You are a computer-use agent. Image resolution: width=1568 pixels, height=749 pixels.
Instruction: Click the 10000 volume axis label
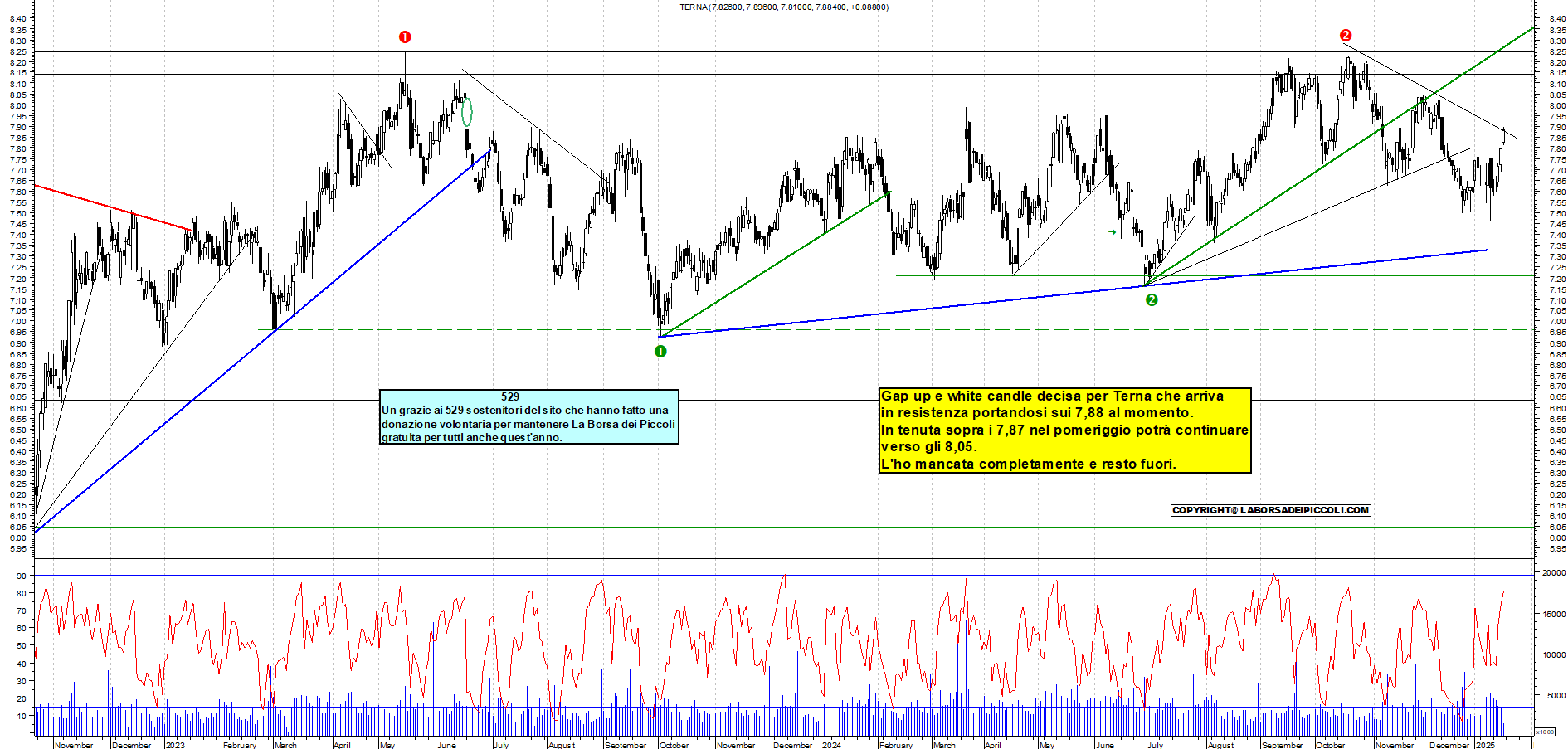pyautogui.click(x=1554, y=655)
